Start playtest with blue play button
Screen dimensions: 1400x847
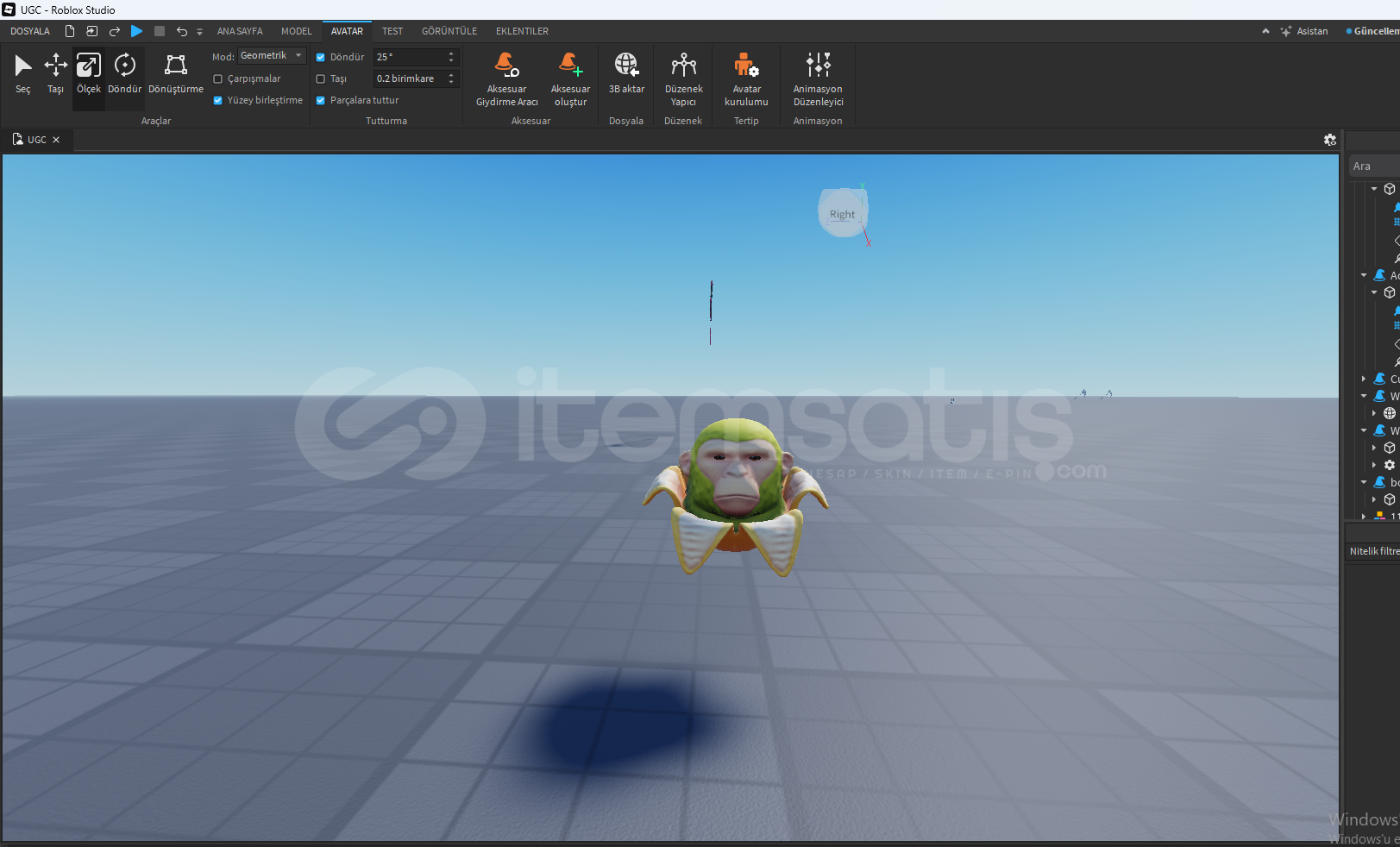point(136,31)
